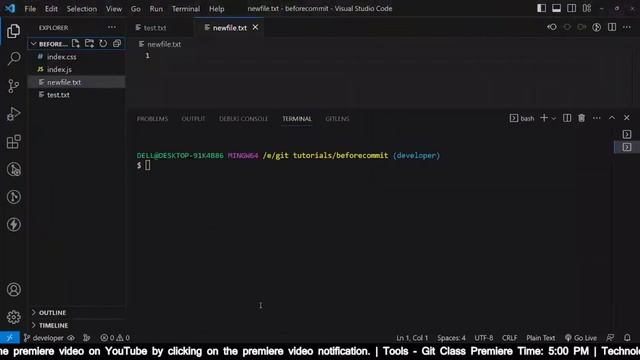
Task: Click New Folder icon in Explorer header
Action: (89, 43)
